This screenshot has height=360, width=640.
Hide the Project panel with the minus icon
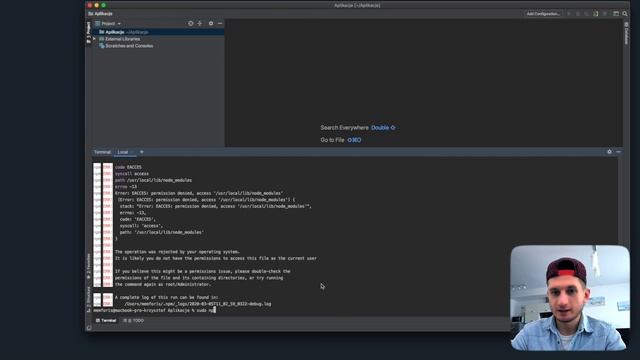(220, 24)
